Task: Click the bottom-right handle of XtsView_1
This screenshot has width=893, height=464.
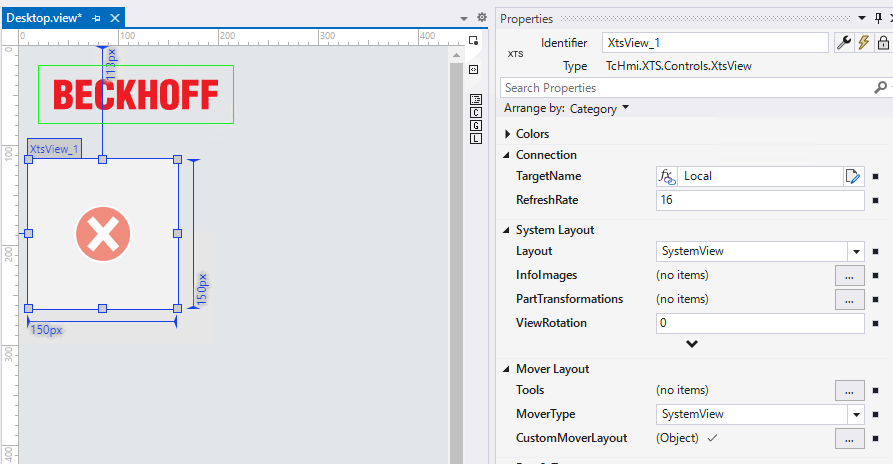Action: pos(178,309)
